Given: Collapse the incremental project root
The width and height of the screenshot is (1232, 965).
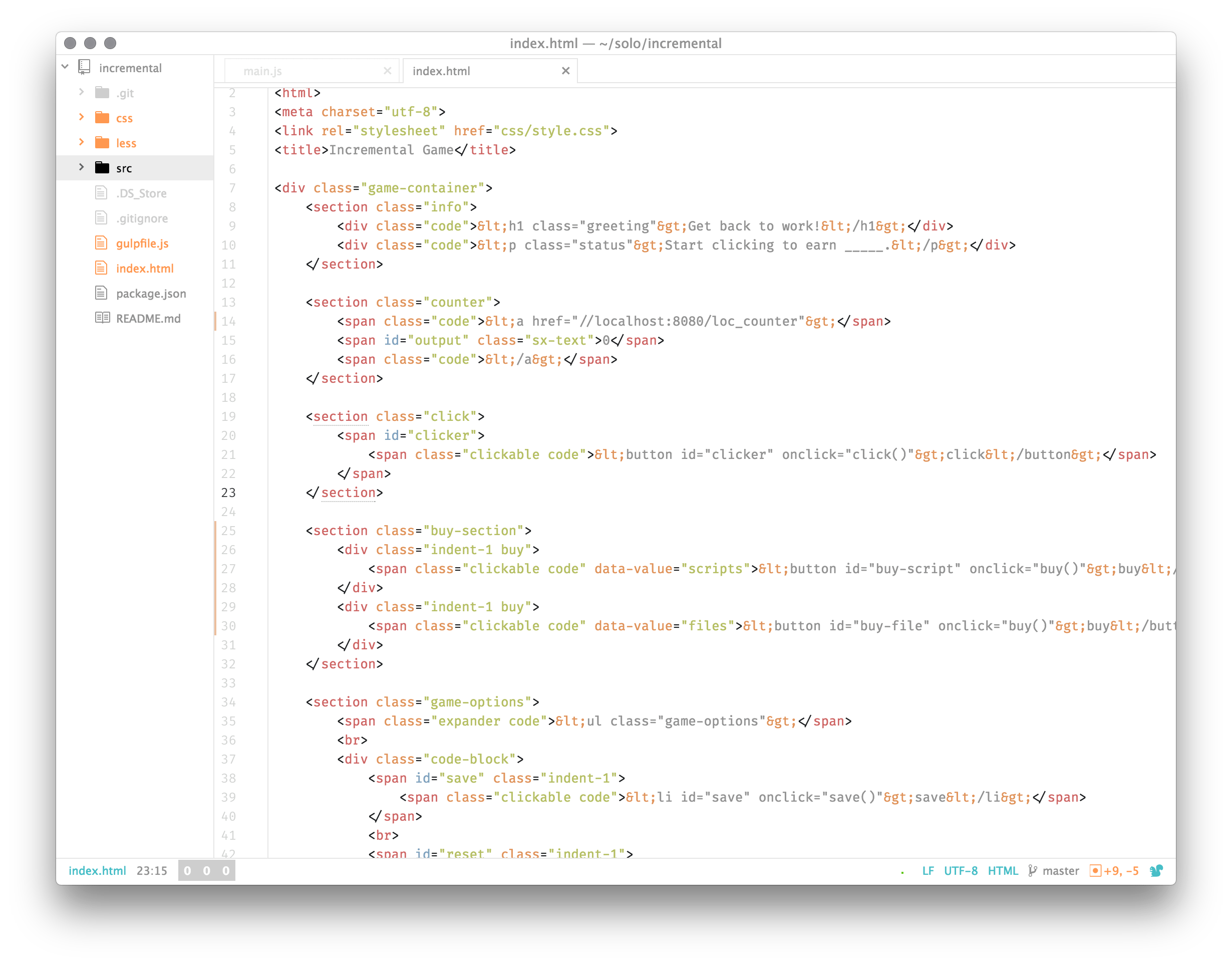Looking at the screenshot, I should pyautogui.click(x=65, y=67).
